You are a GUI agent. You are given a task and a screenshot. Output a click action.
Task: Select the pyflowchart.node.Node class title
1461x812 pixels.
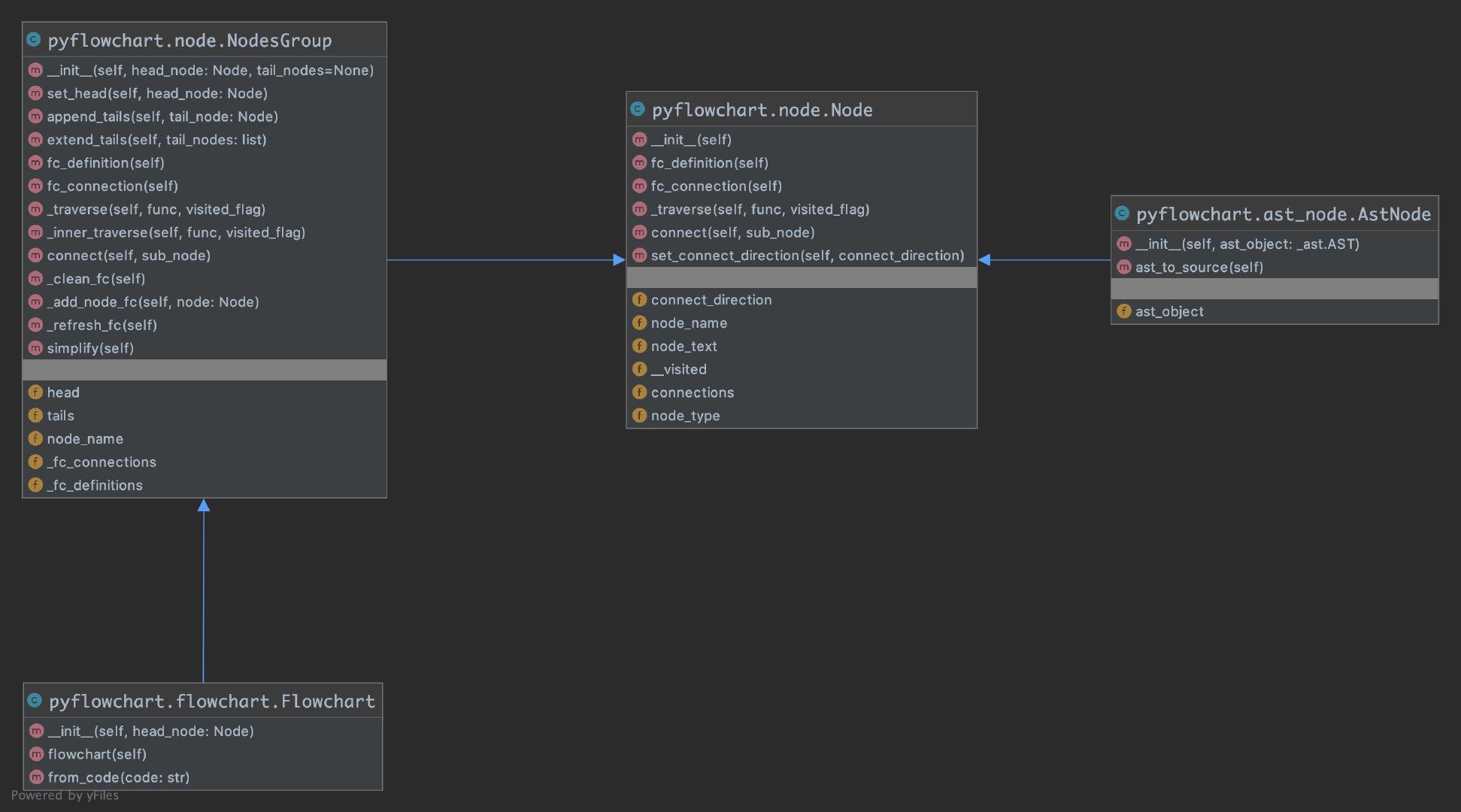tap(762, 111)
